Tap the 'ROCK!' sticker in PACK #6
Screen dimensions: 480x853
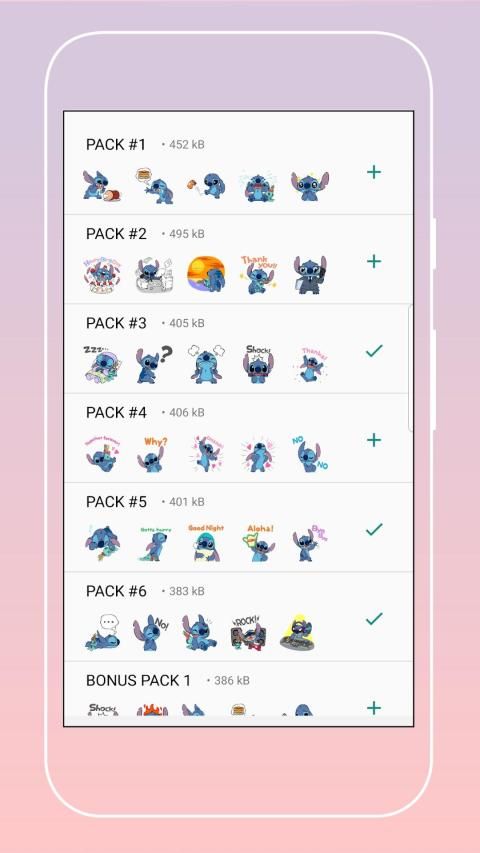tap(248, 633)
